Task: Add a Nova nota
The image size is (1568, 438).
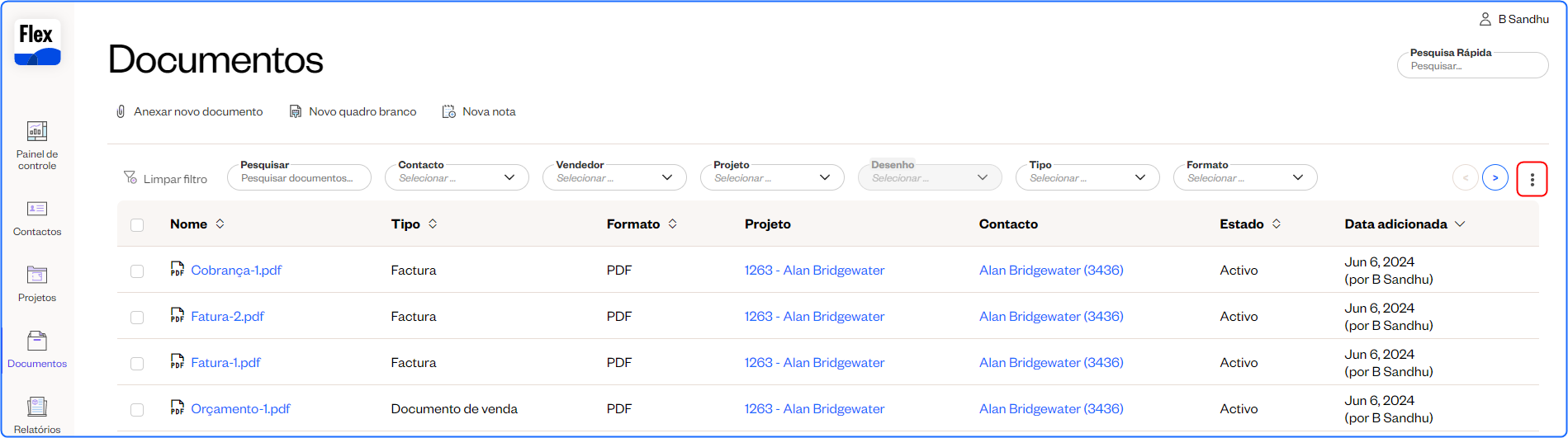Action: (479, 111)
